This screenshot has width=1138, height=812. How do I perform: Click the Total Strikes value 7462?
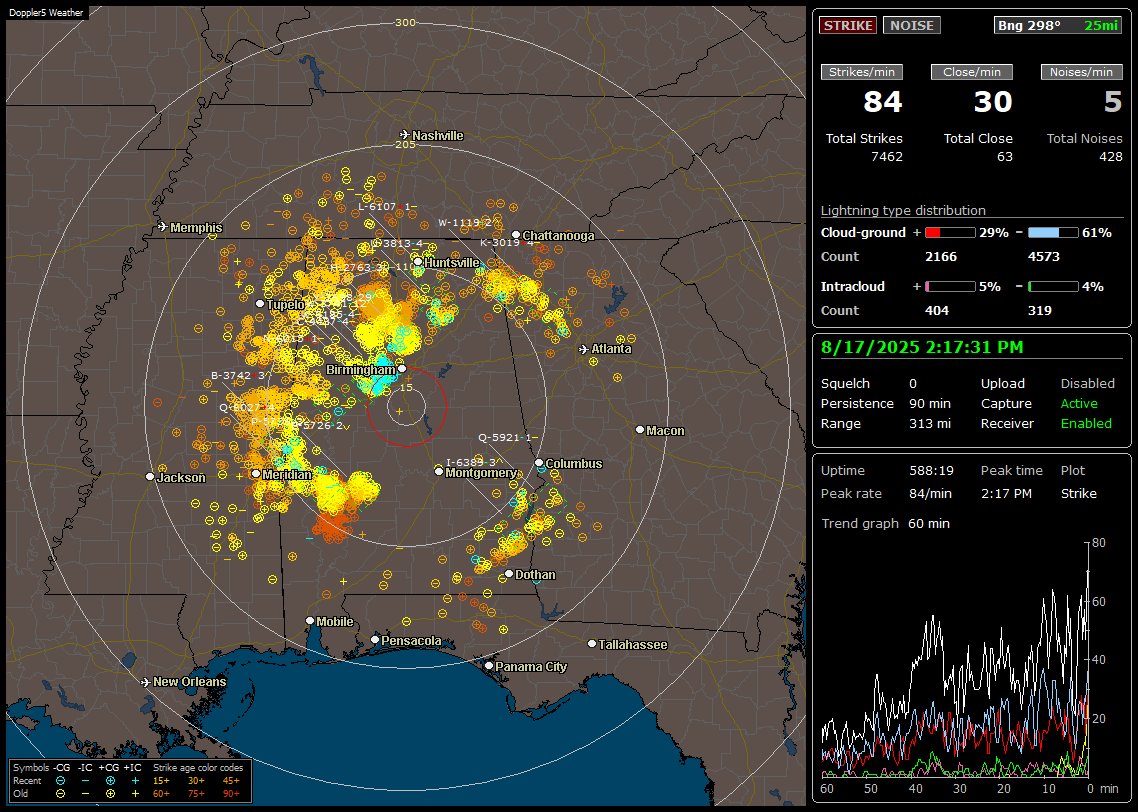click(887, 157)
